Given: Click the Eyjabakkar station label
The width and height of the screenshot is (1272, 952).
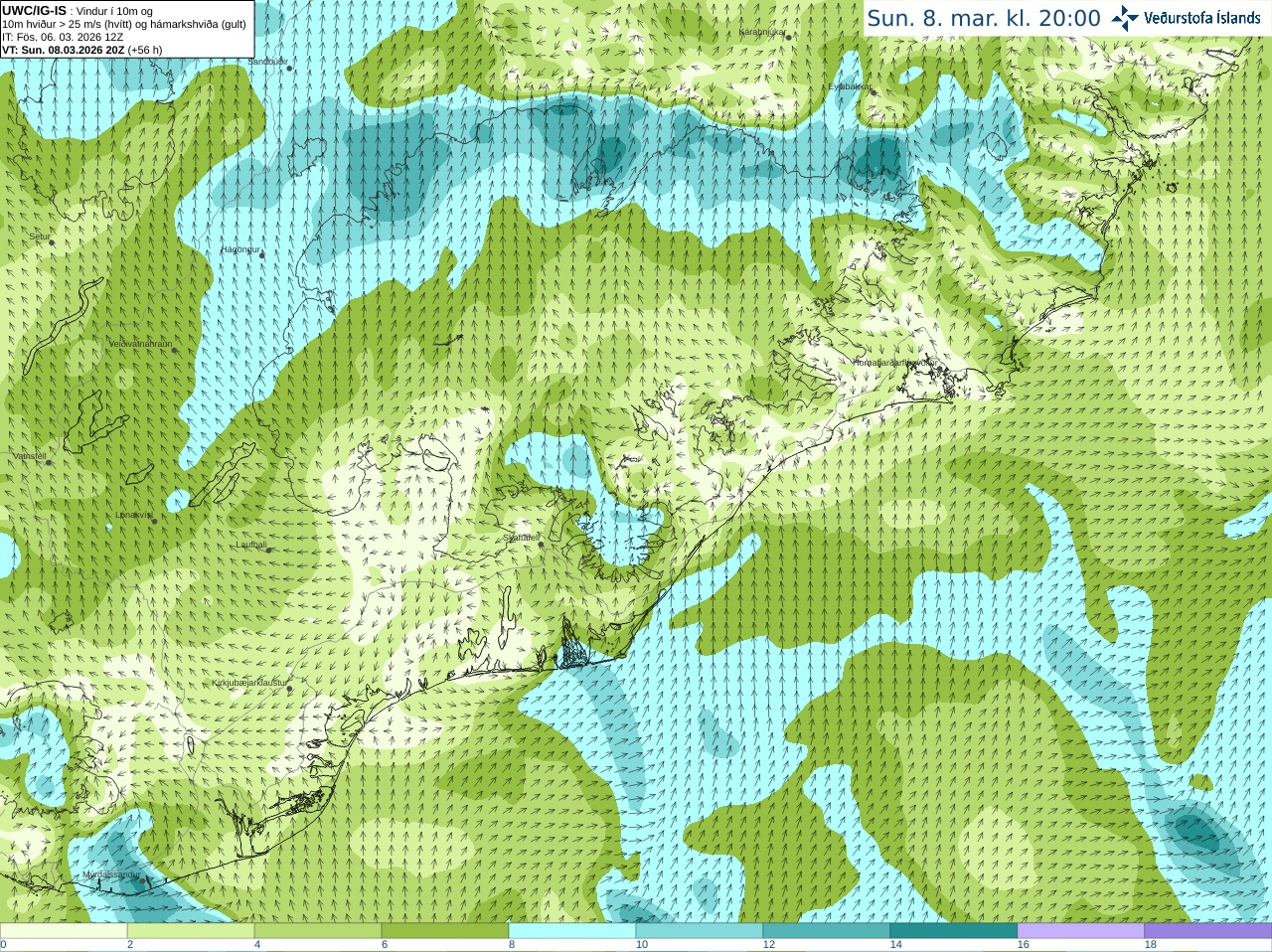Looking at the screenshot, I should tap(850, 86).
